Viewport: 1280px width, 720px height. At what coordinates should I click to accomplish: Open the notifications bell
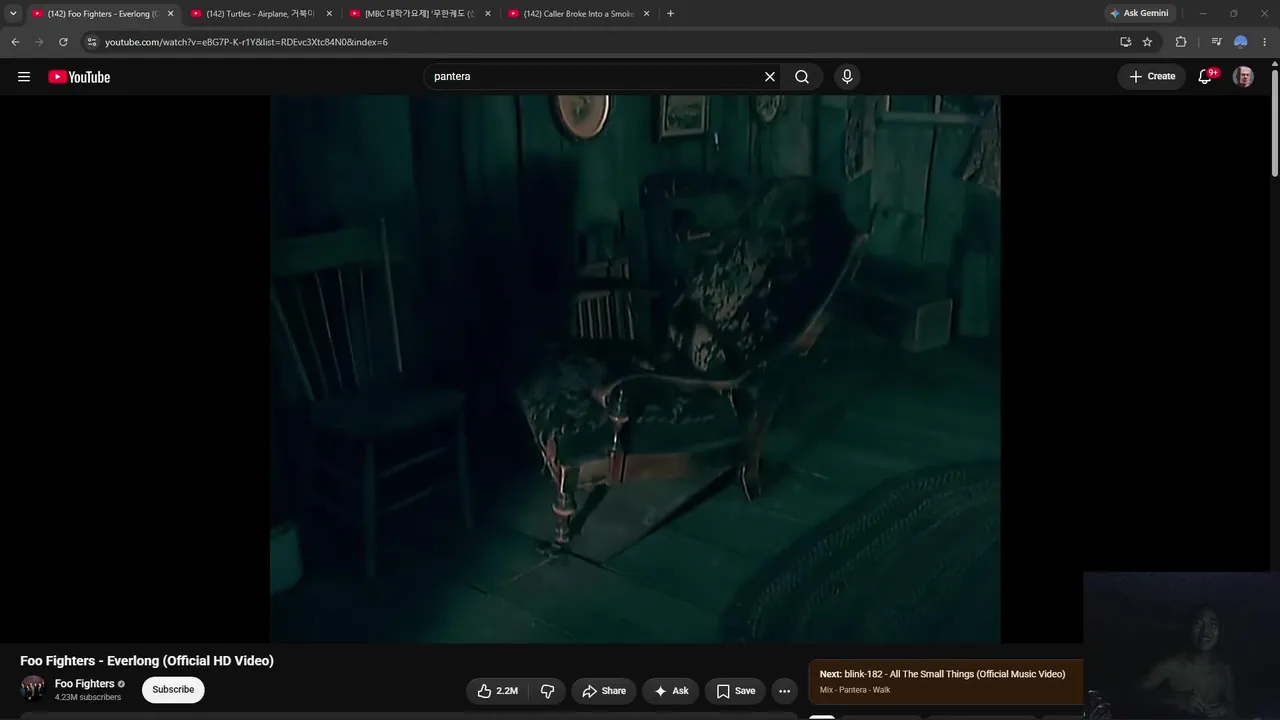tap(1205, 77)
